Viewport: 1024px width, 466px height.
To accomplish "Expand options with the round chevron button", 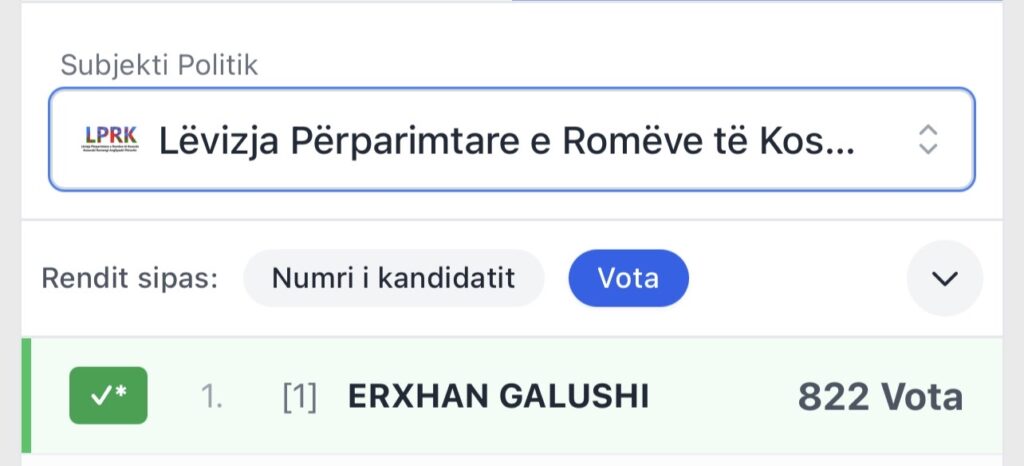I will point(944,278).
